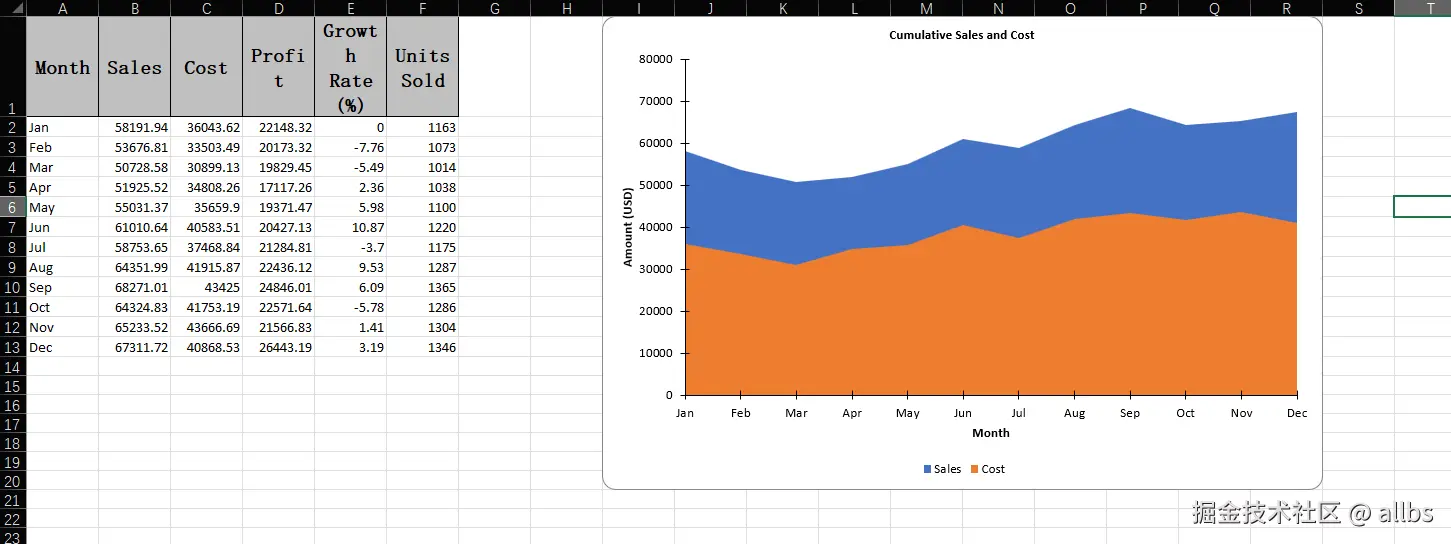Screen dimensions: 1451x544
Task: Select row header 13
Action: (x=12, y=347)
